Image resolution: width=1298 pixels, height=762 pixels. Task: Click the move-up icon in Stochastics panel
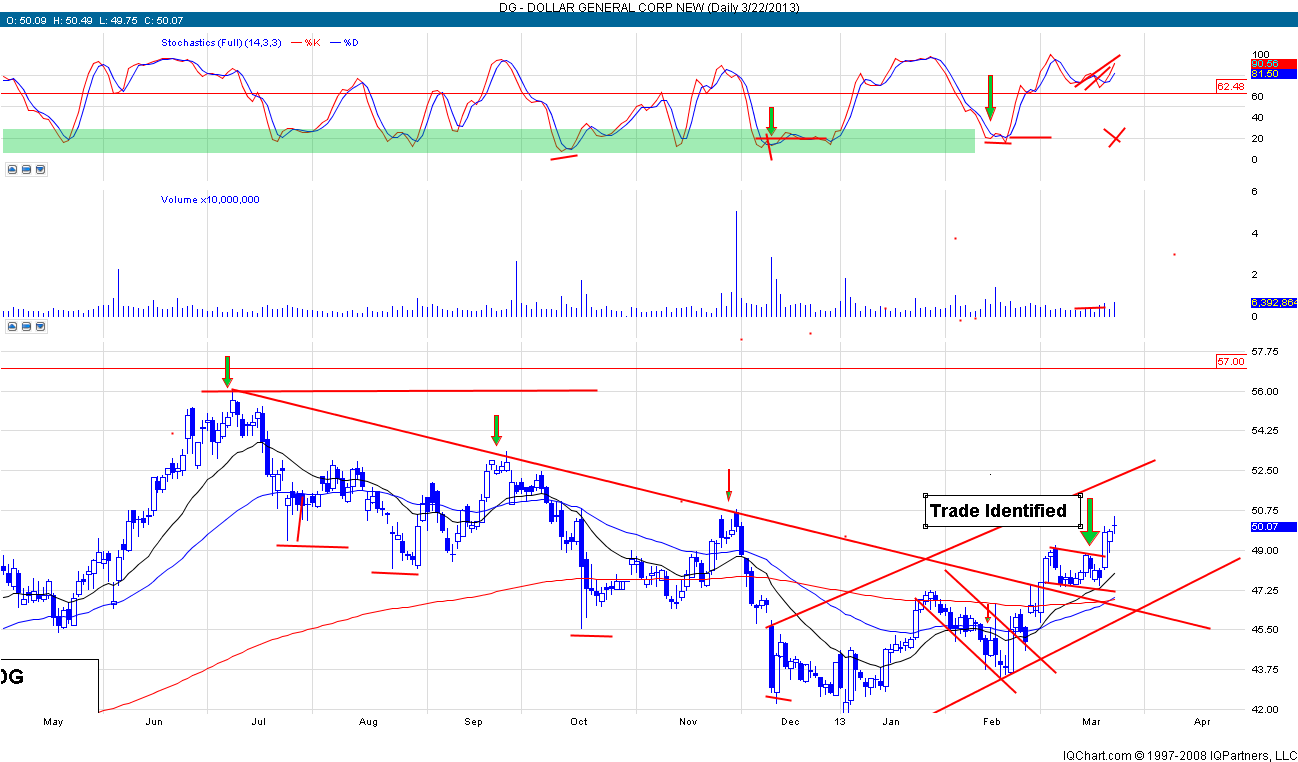pos(12,169)
